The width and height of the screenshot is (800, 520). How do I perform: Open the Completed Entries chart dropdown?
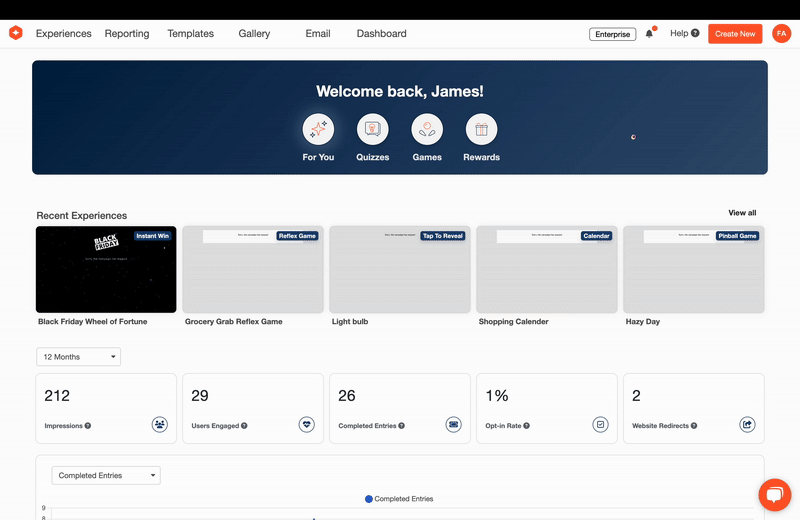pos(105,476)
